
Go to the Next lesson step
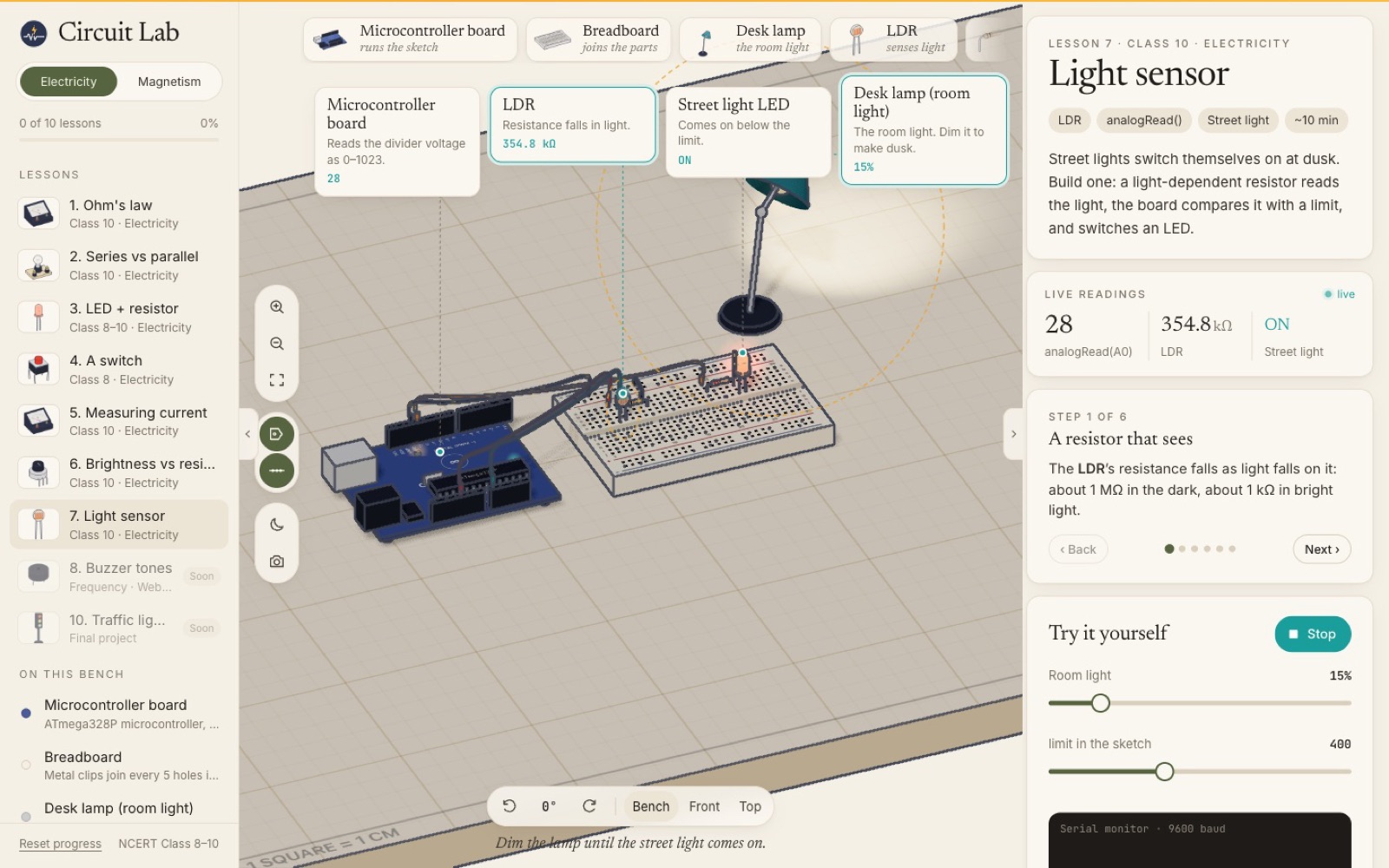[x=1321, y=549]
